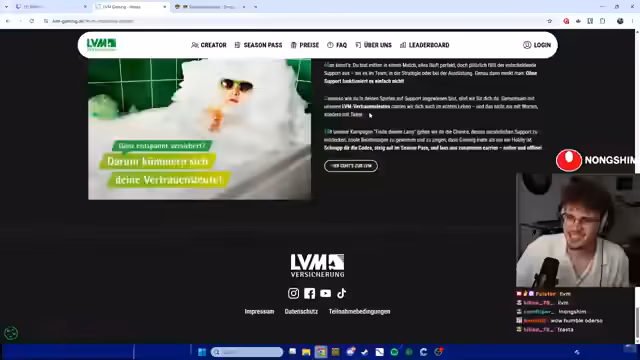Open the Season Pass menu item
The height and width of the screenshot is (360, 640).
coord(258,45)
